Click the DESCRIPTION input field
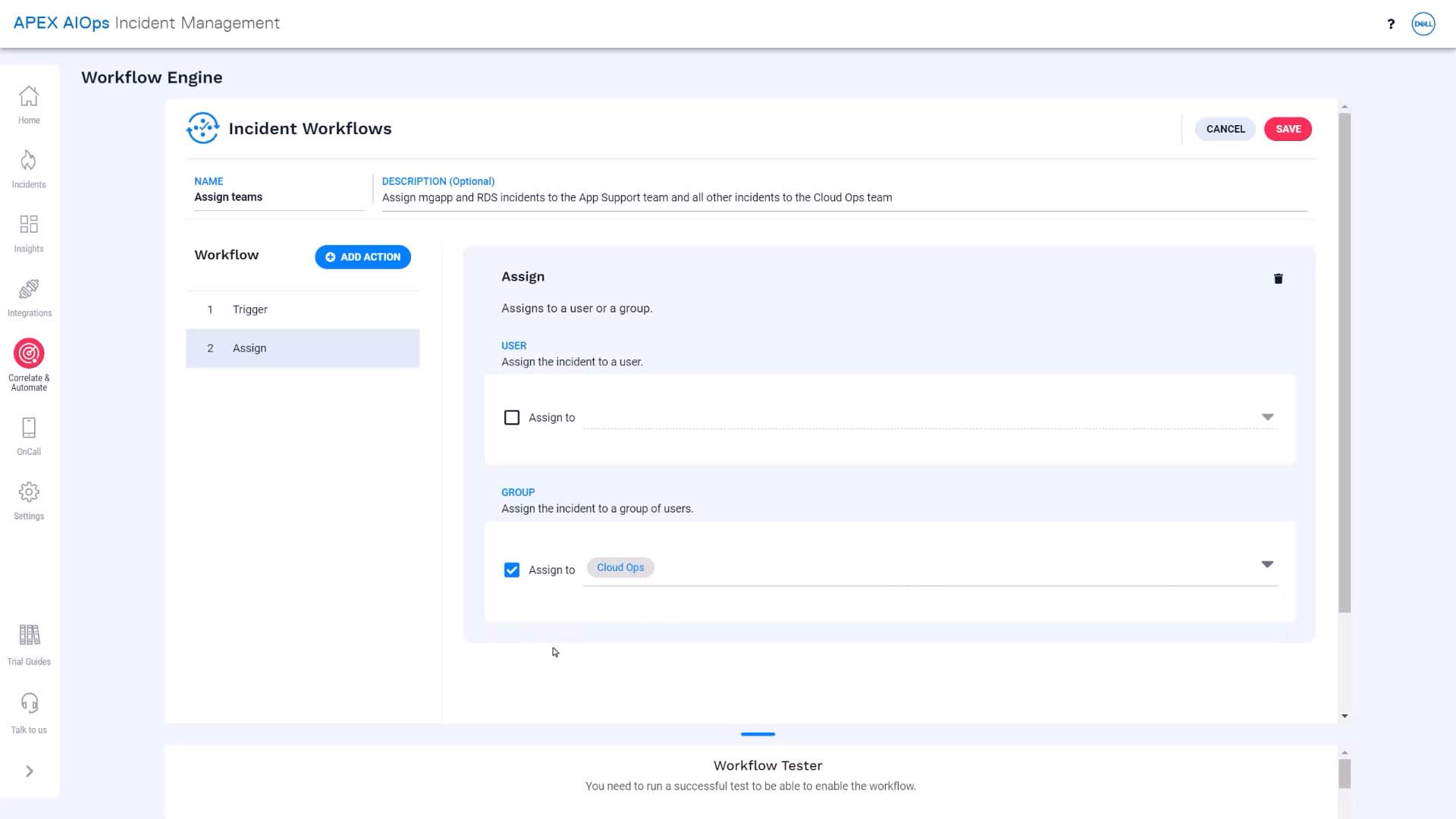 (x=845, y=198)
